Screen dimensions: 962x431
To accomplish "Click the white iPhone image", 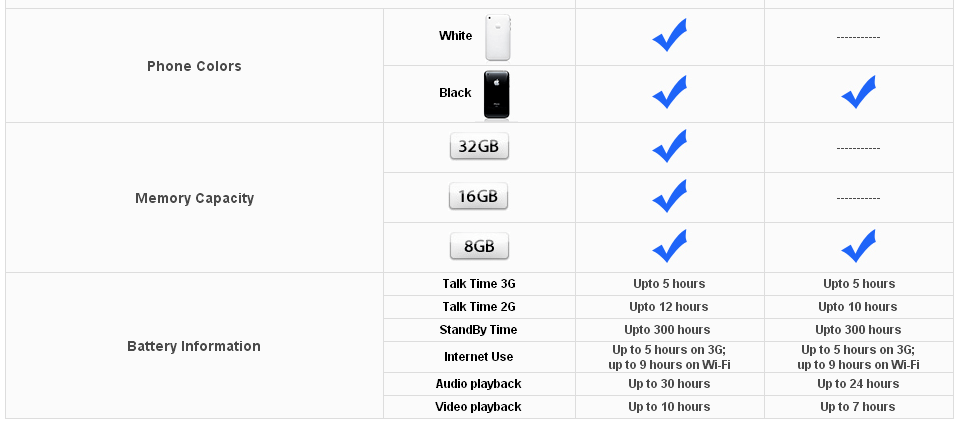I will [498, 37].
